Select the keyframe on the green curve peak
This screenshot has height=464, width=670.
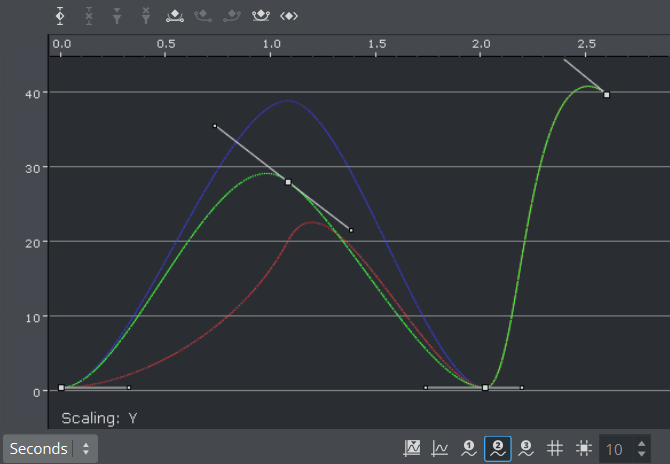point(288,182)
